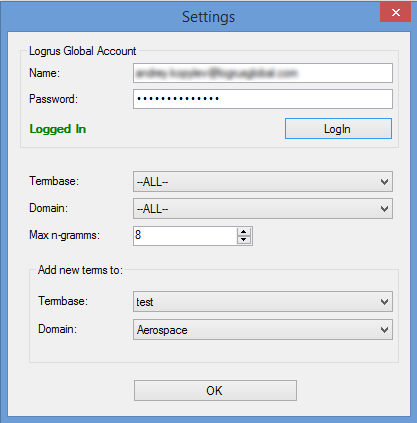Click the 'Name:' label
This screenshot has width=417, height=423.
pos(44,73)
